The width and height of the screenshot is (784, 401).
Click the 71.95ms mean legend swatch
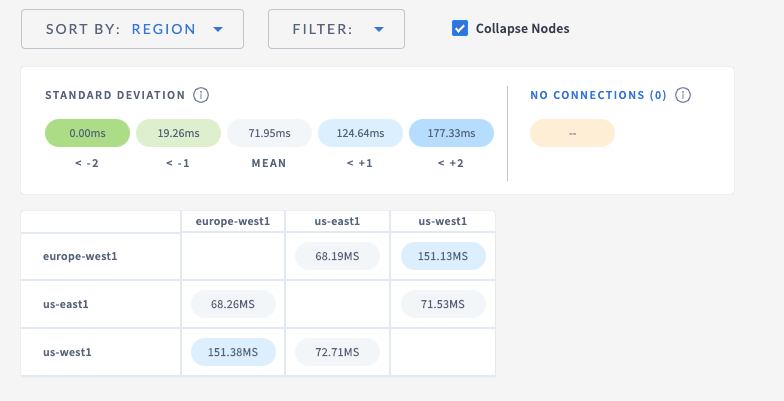[270, 133]
